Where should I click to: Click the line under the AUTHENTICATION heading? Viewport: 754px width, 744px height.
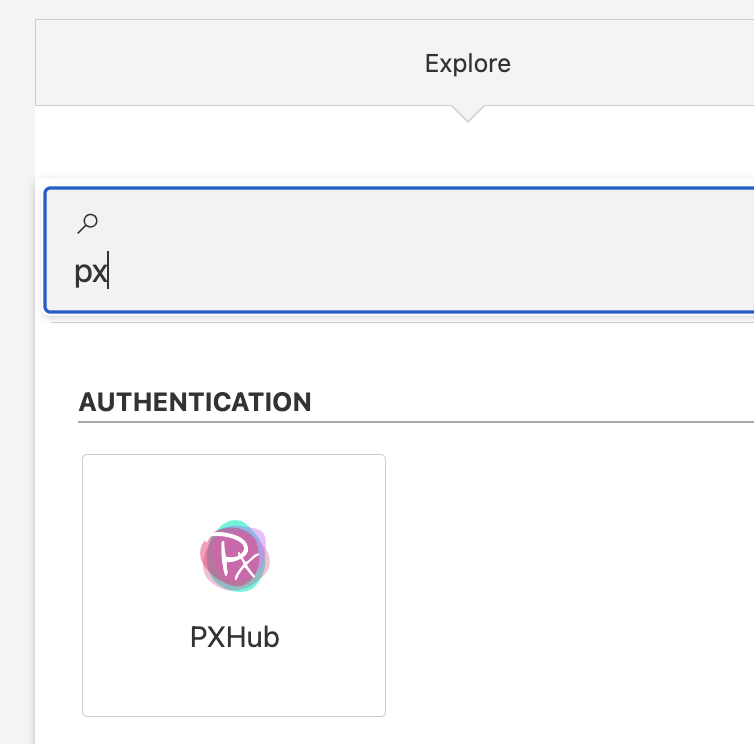click(416, 422)
